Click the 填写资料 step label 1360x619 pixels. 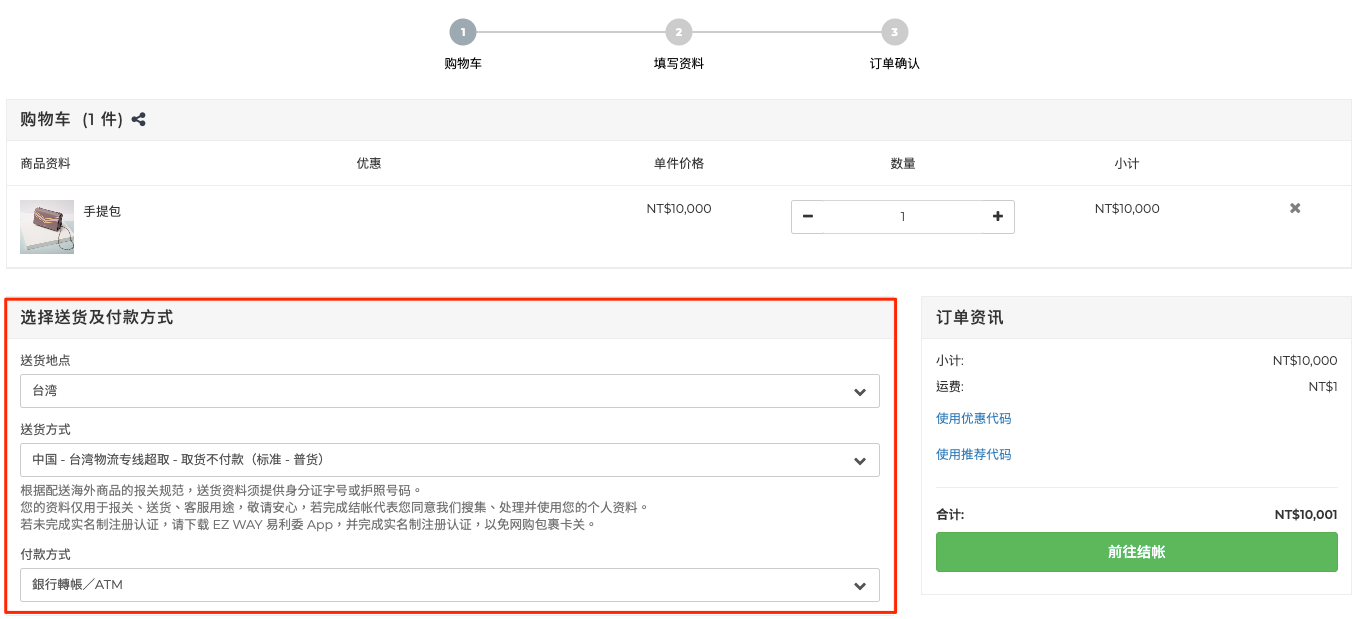coord(679,64)
